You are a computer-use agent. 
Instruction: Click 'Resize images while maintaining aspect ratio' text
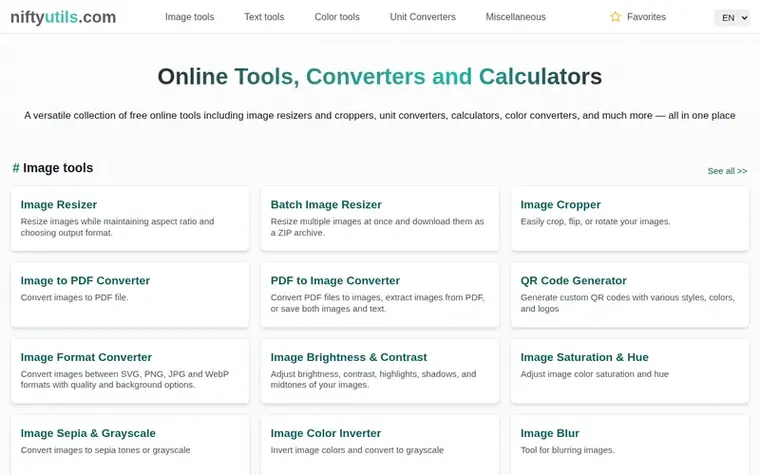coord(117,227)
